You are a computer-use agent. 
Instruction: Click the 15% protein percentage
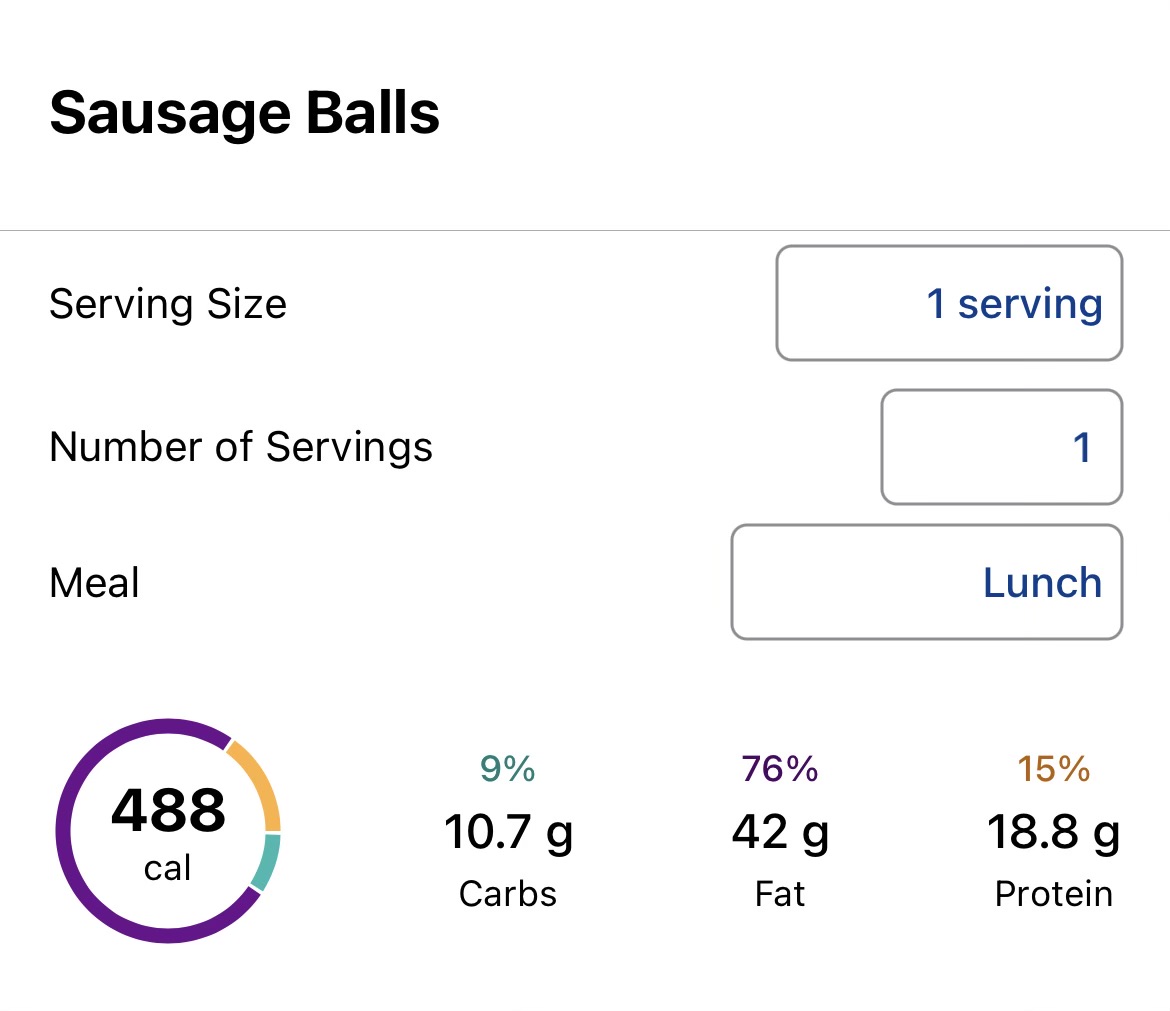tap(1054, 769)
